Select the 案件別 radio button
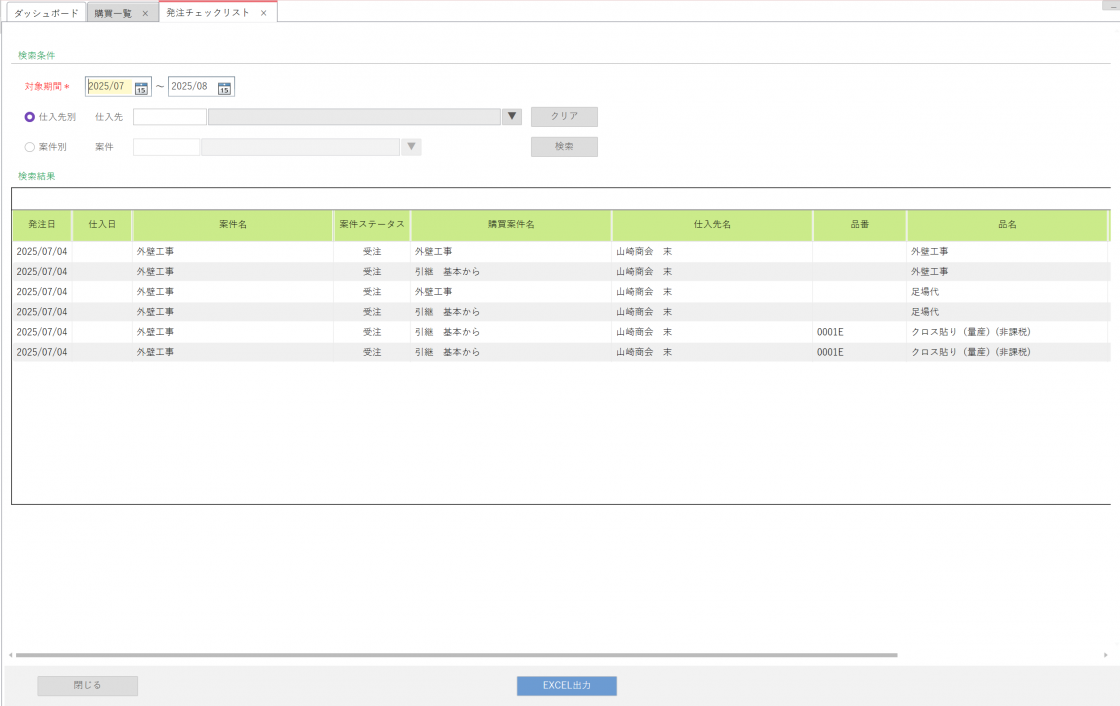 point(30,147)
